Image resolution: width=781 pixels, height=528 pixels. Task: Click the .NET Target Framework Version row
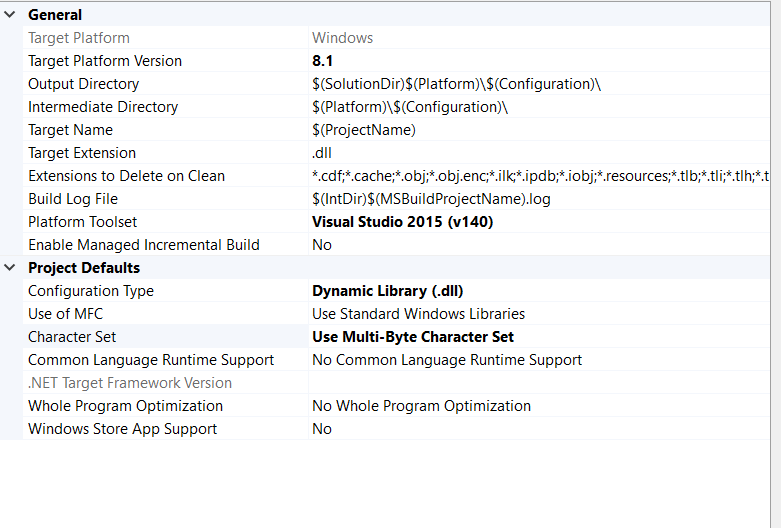coord(130,383)
